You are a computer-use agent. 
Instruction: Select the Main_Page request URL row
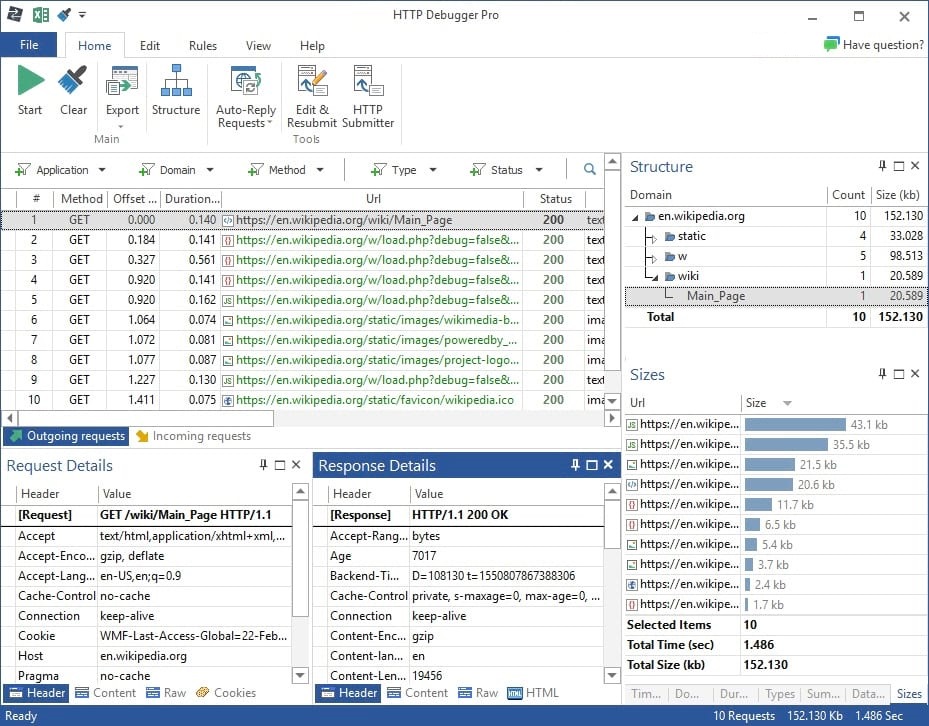[302, 220]
